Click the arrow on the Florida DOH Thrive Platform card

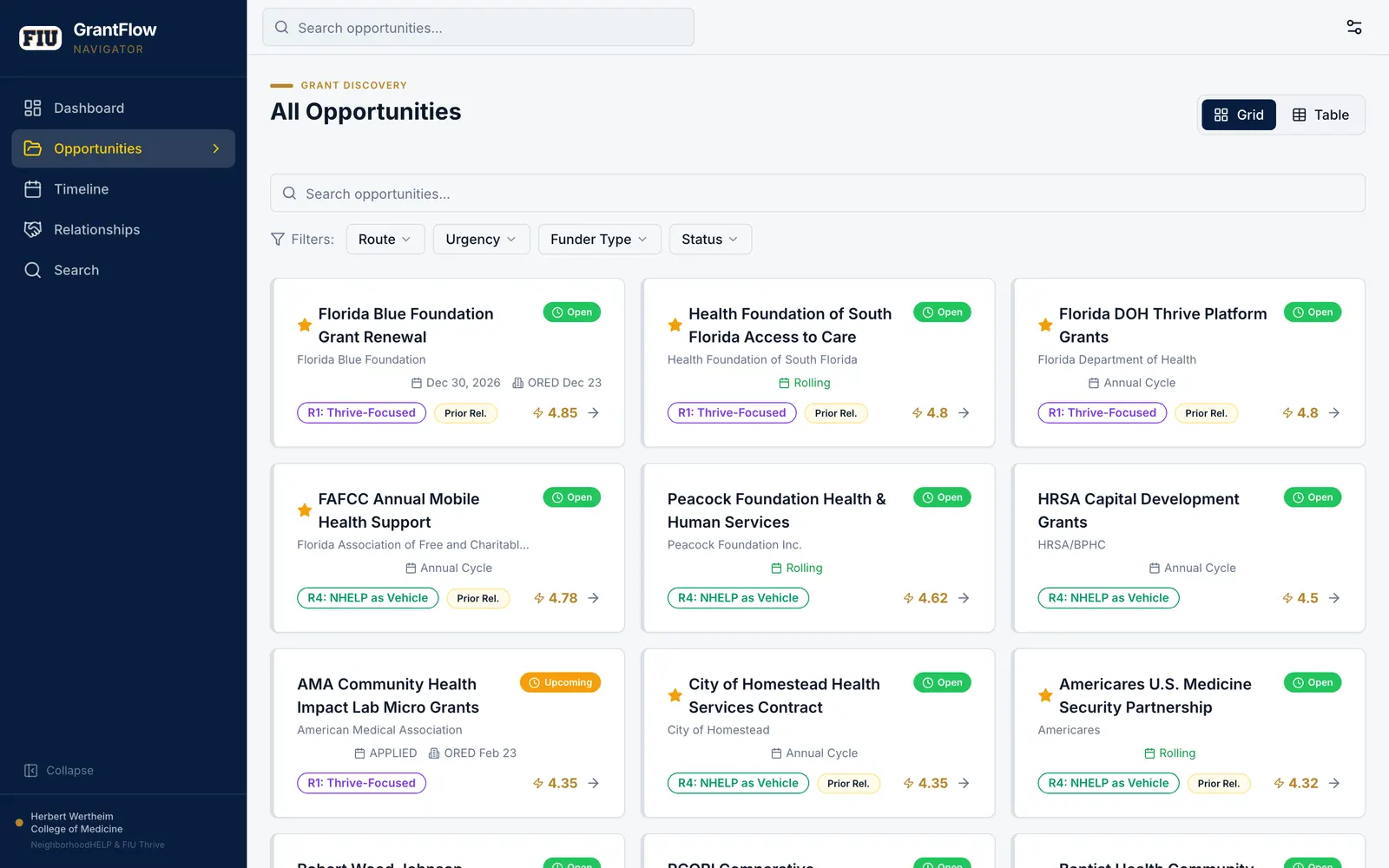tap(1334, 413)
